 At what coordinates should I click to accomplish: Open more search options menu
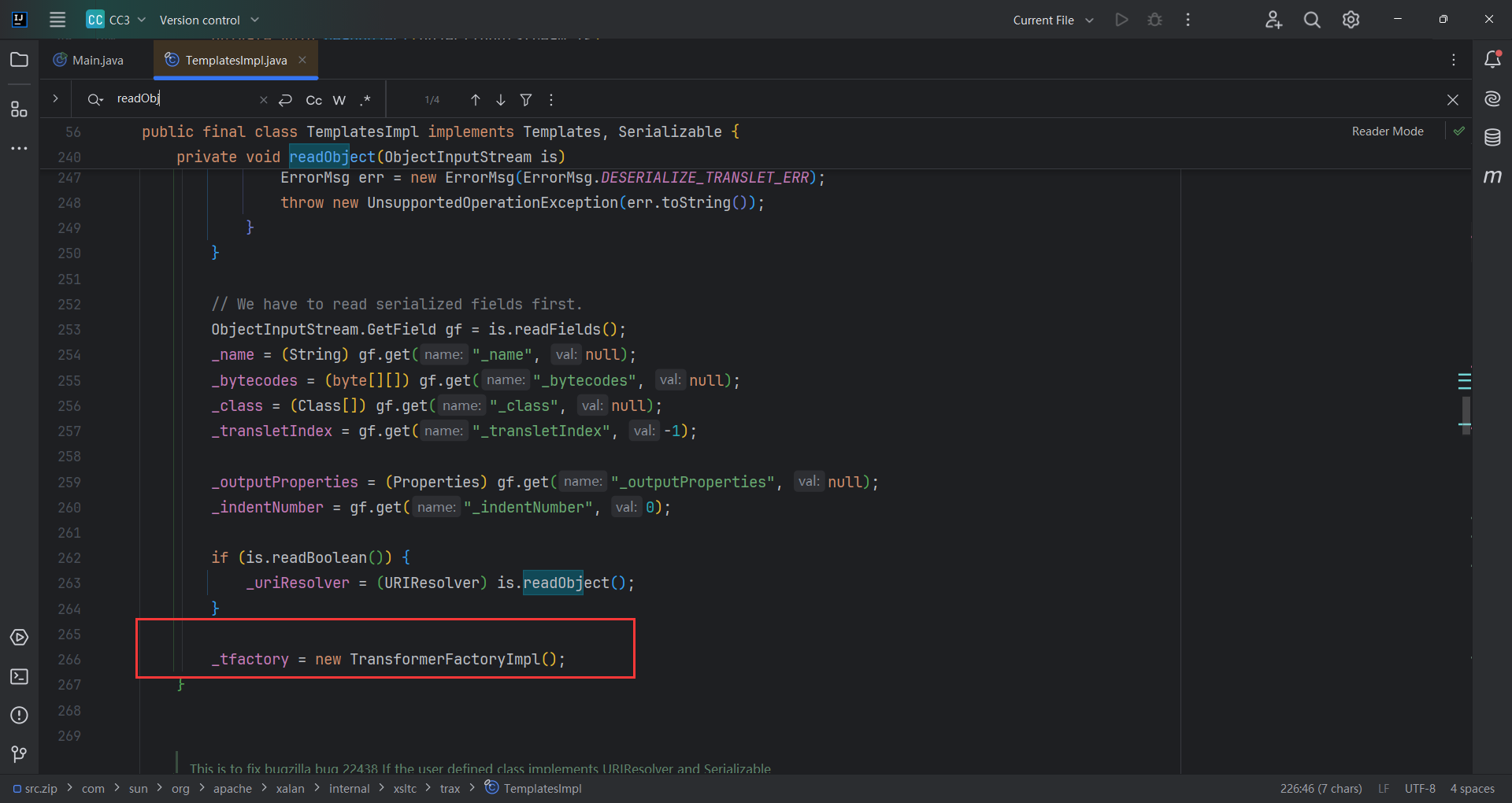coord(551,100)
